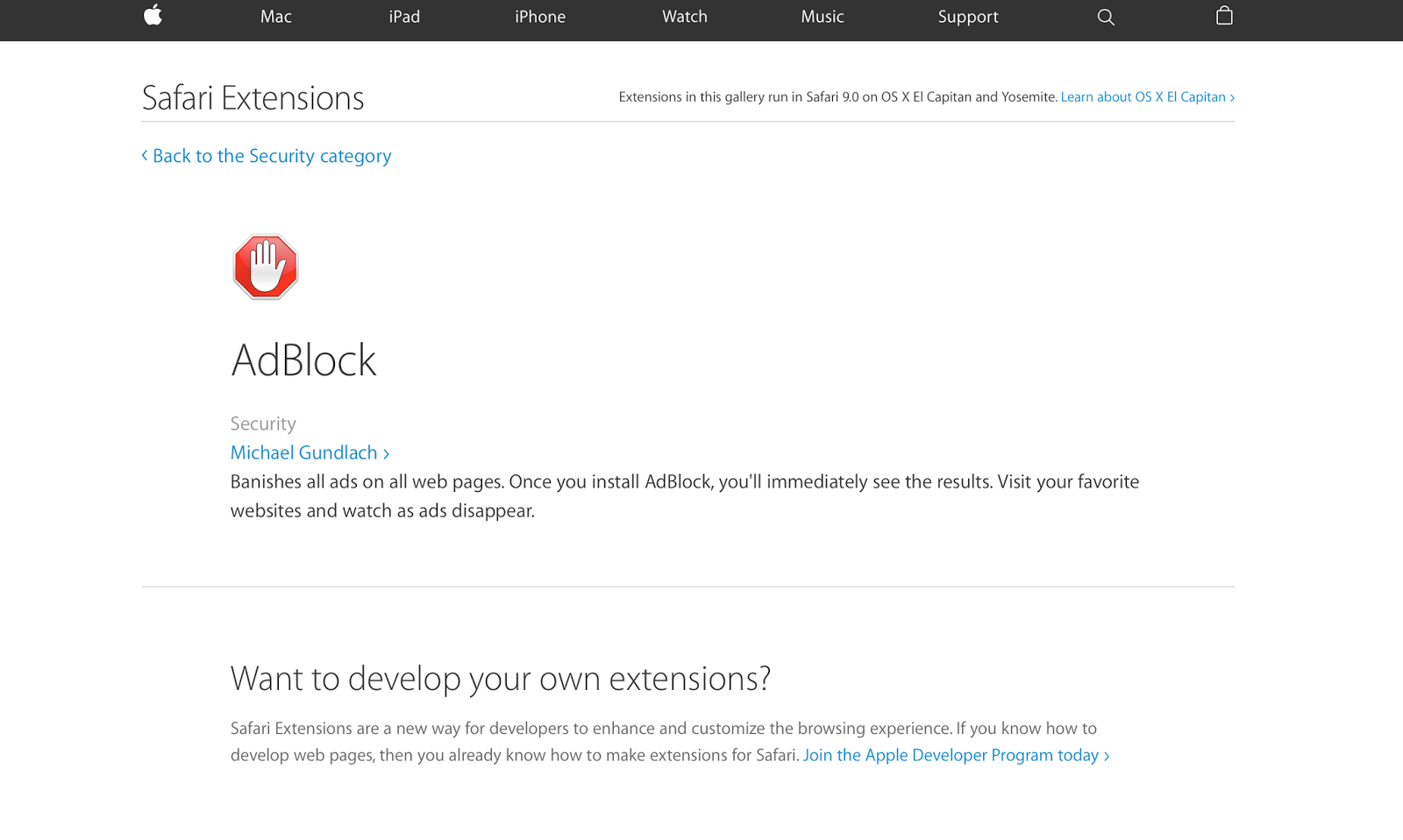This screenshot has height=840, width=1403.
Task: Click the 'Safari Extensions are a new way' paragraph
Action: [x=670, y=742]
